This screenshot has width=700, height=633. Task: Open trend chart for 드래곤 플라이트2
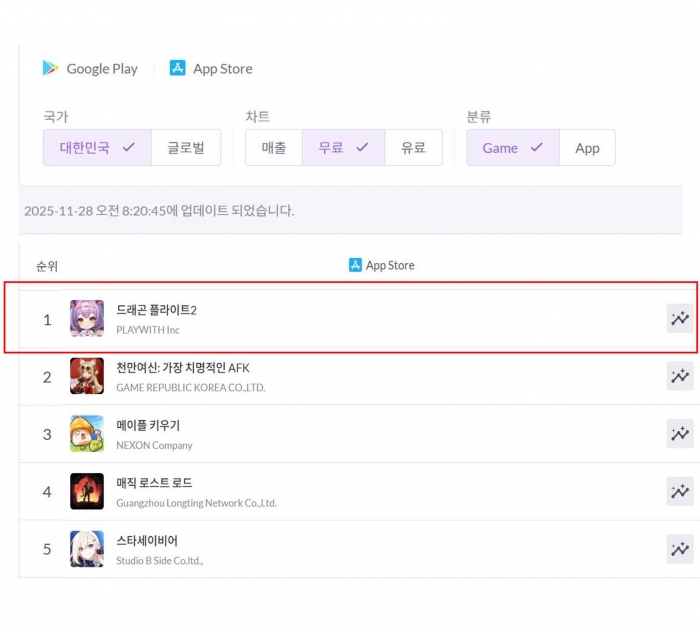pos(679,319)
